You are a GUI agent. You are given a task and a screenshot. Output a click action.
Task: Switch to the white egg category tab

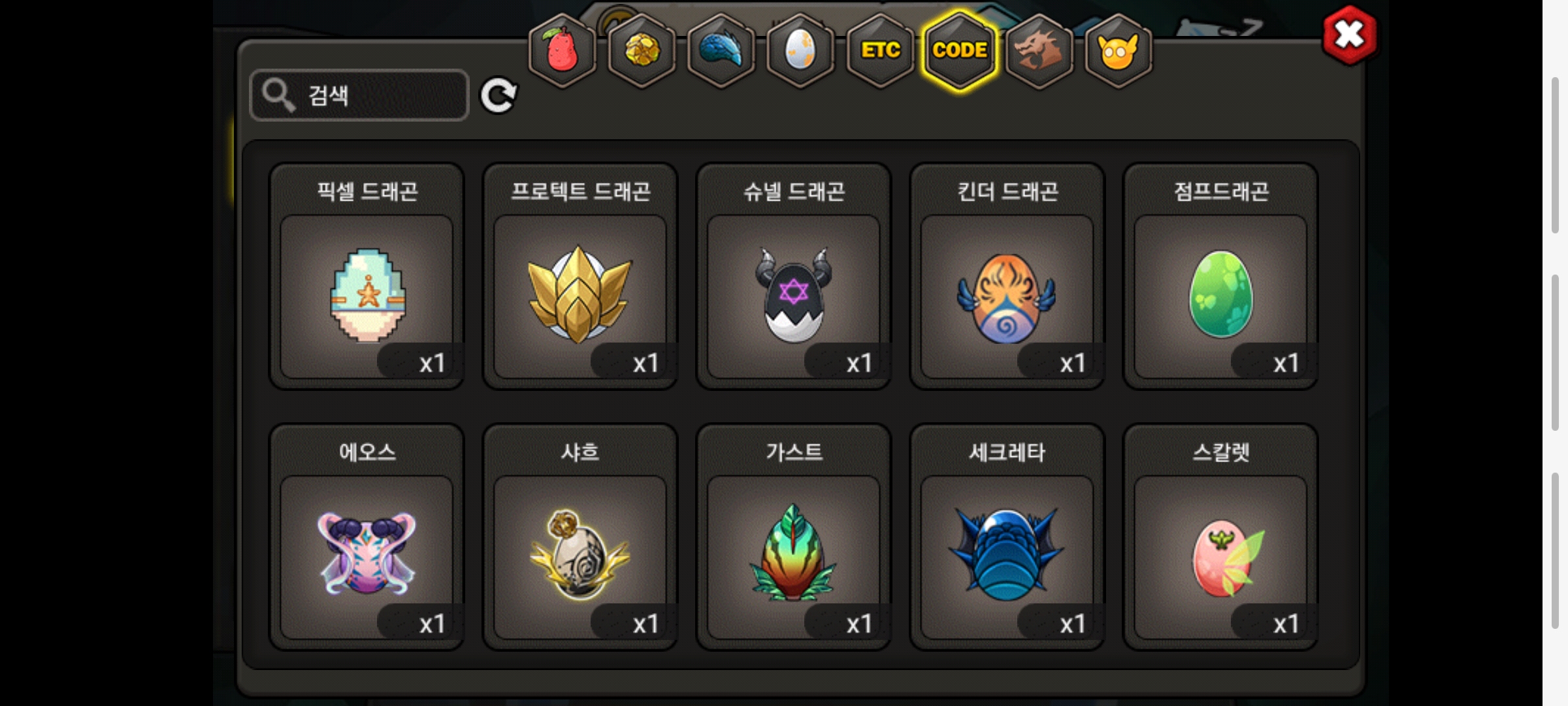tap(800, 50)
